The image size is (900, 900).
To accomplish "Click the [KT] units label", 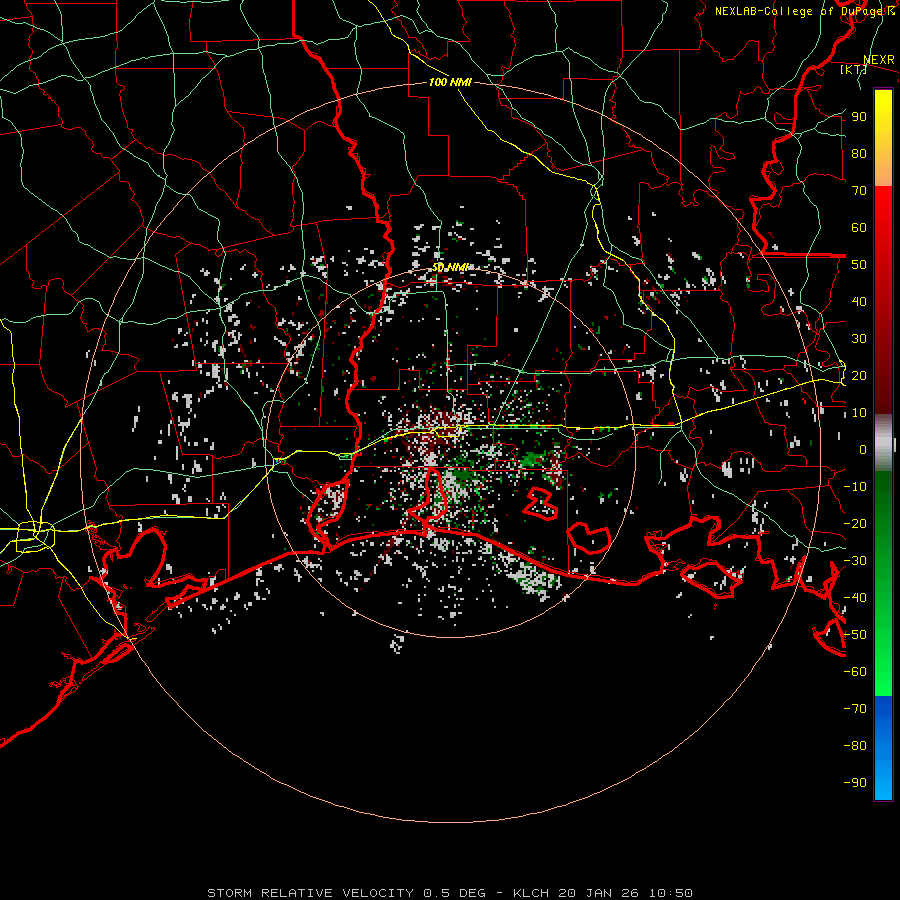I will [854, 69].
